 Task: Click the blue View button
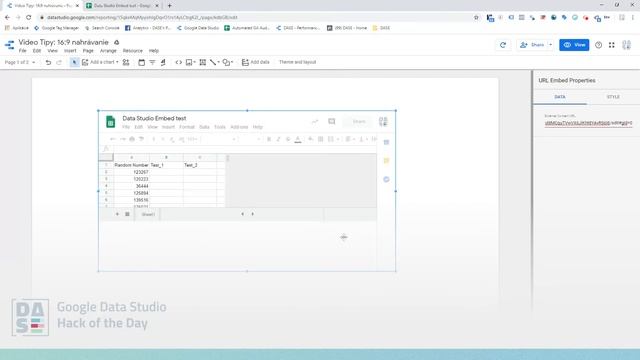[x=574, y=45]
